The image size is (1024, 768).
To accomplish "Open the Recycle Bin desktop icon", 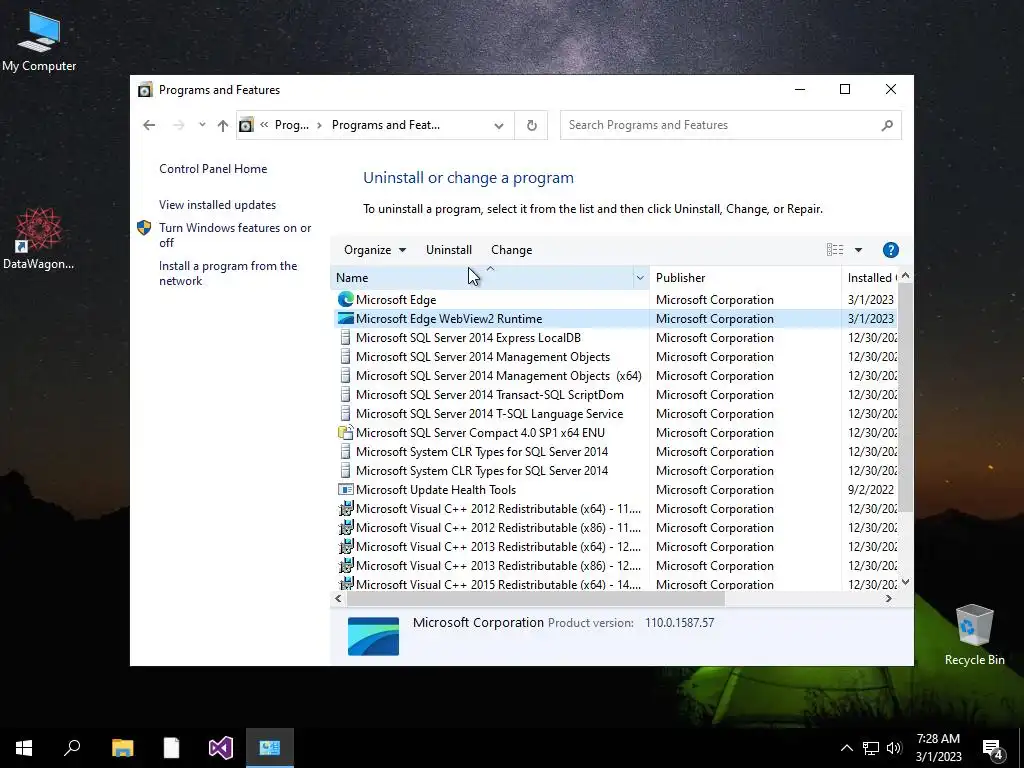I will point(974,635).
